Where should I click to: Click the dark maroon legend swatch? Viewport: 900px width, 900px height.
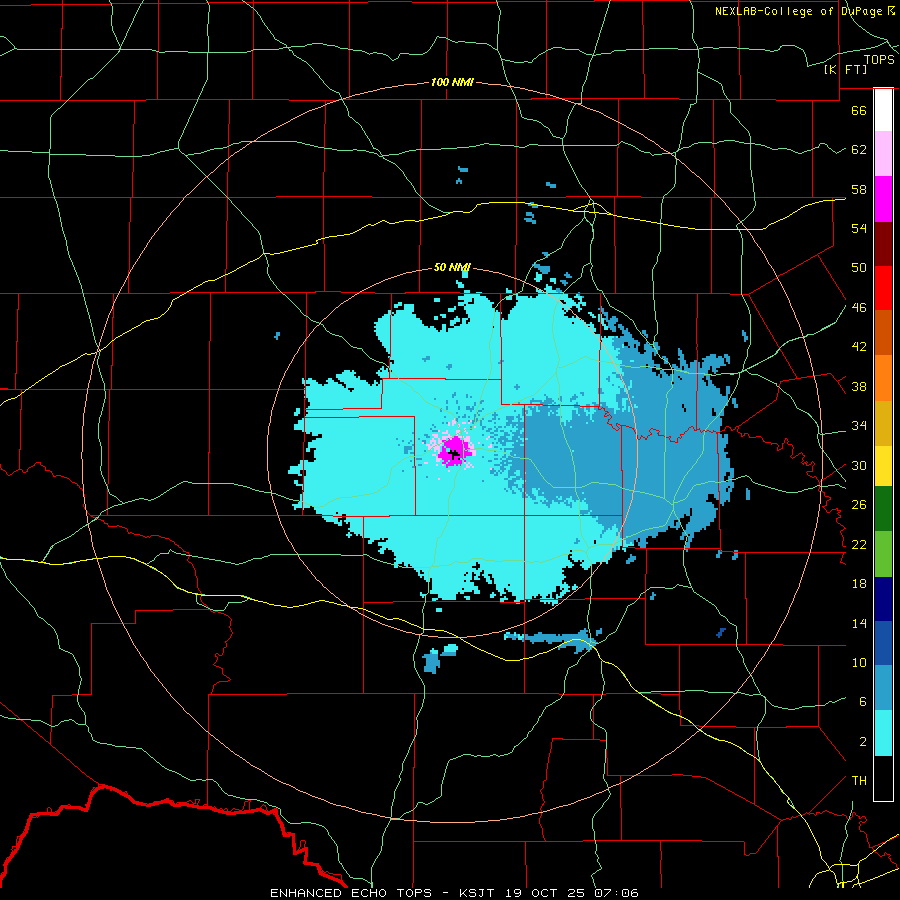coord(883,244)
